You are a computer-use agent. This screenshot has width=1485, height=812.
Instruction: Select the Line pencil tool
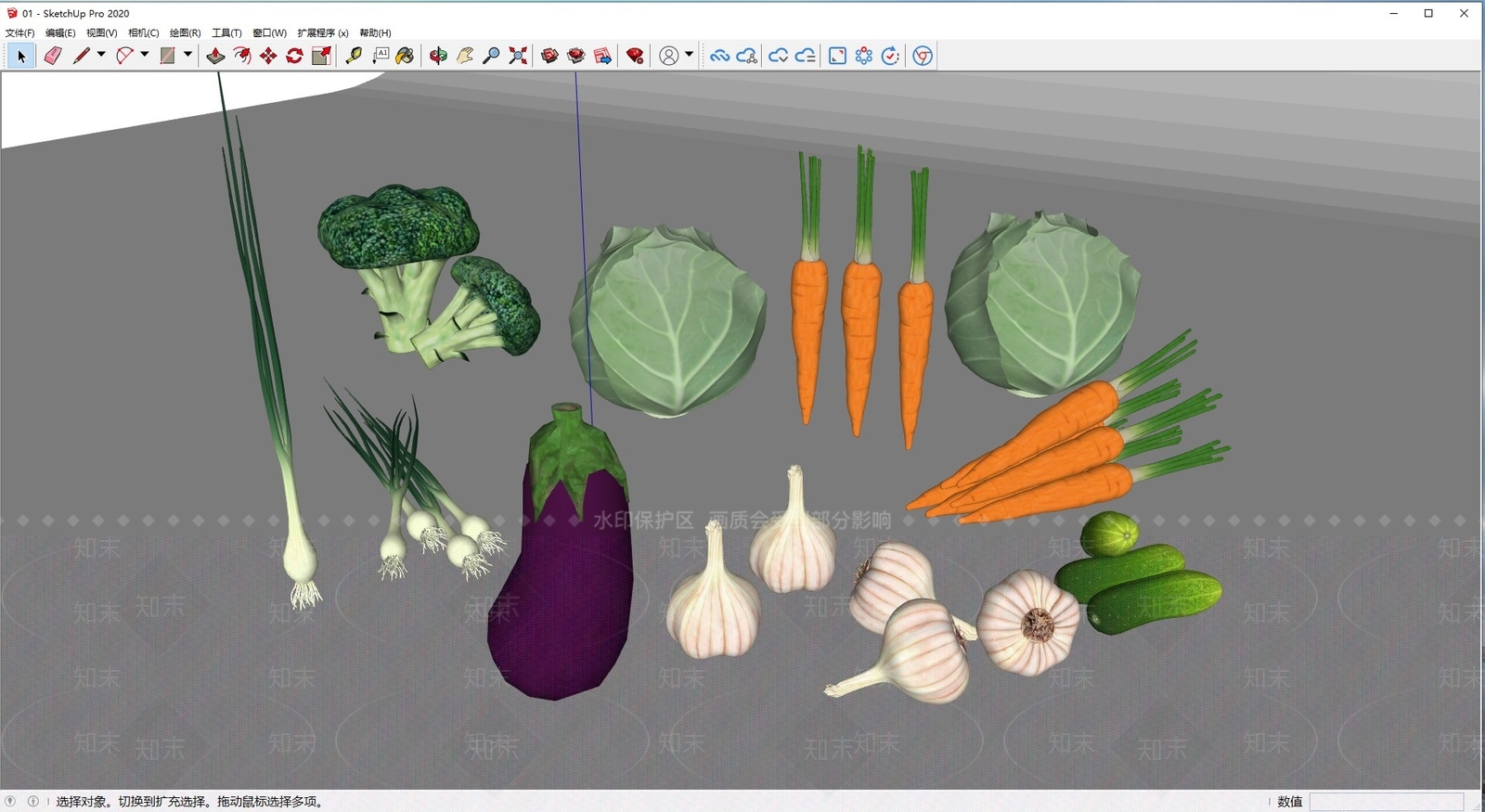click(x=82, y=57)
